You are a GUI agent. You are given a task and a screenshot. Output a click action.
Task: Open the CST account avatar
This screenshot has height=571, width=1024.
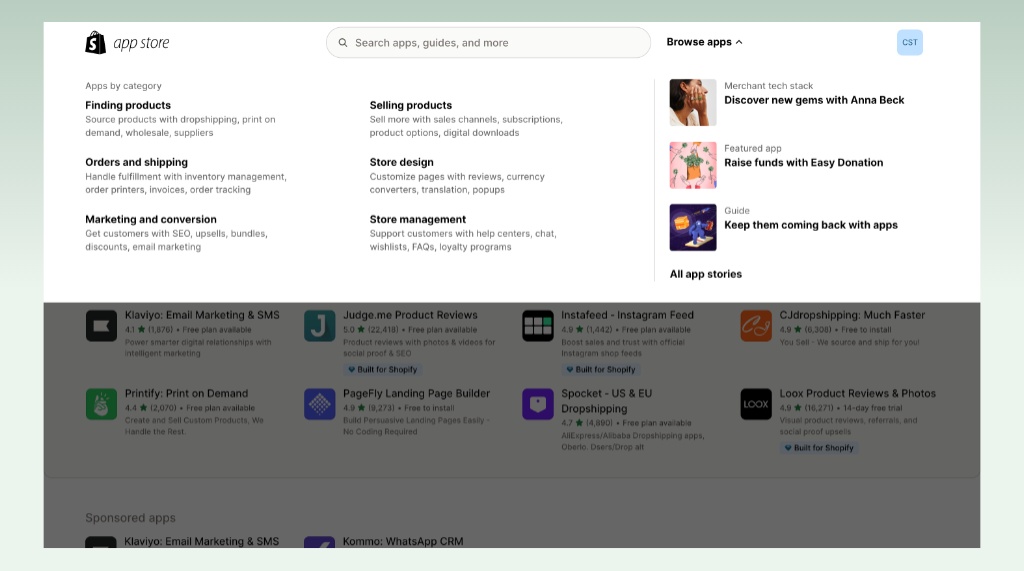(x=910, y=42)
